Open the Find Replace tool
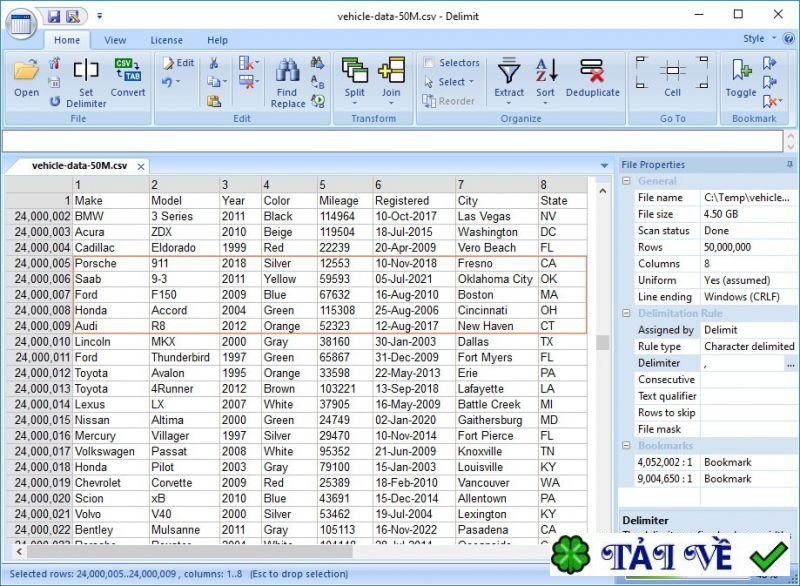This screenshot has height=586, width=800. [287, 80]
